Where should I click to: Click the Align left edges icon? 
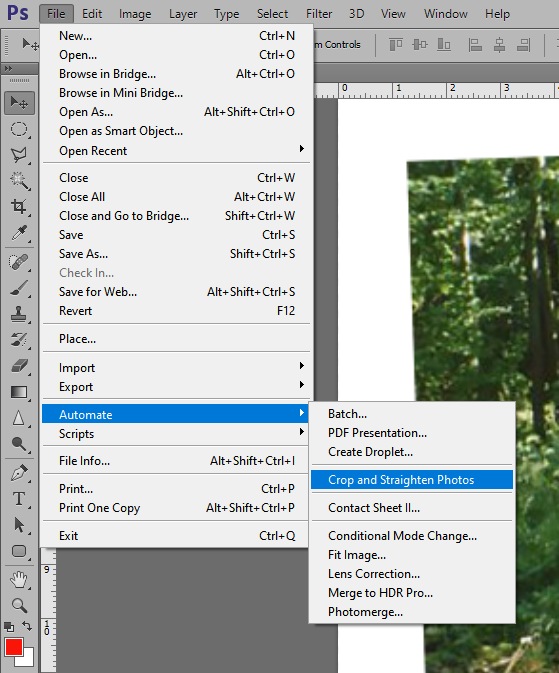tap(475, 45)
